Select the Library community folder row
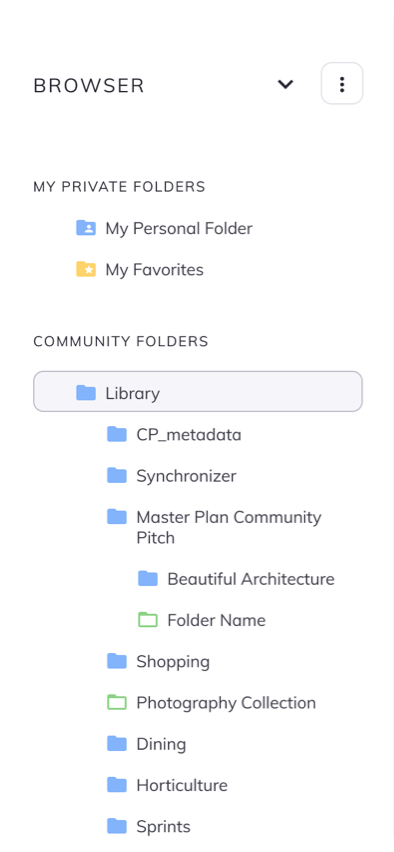This screenshot has width=394, height=852. (198, 391)
